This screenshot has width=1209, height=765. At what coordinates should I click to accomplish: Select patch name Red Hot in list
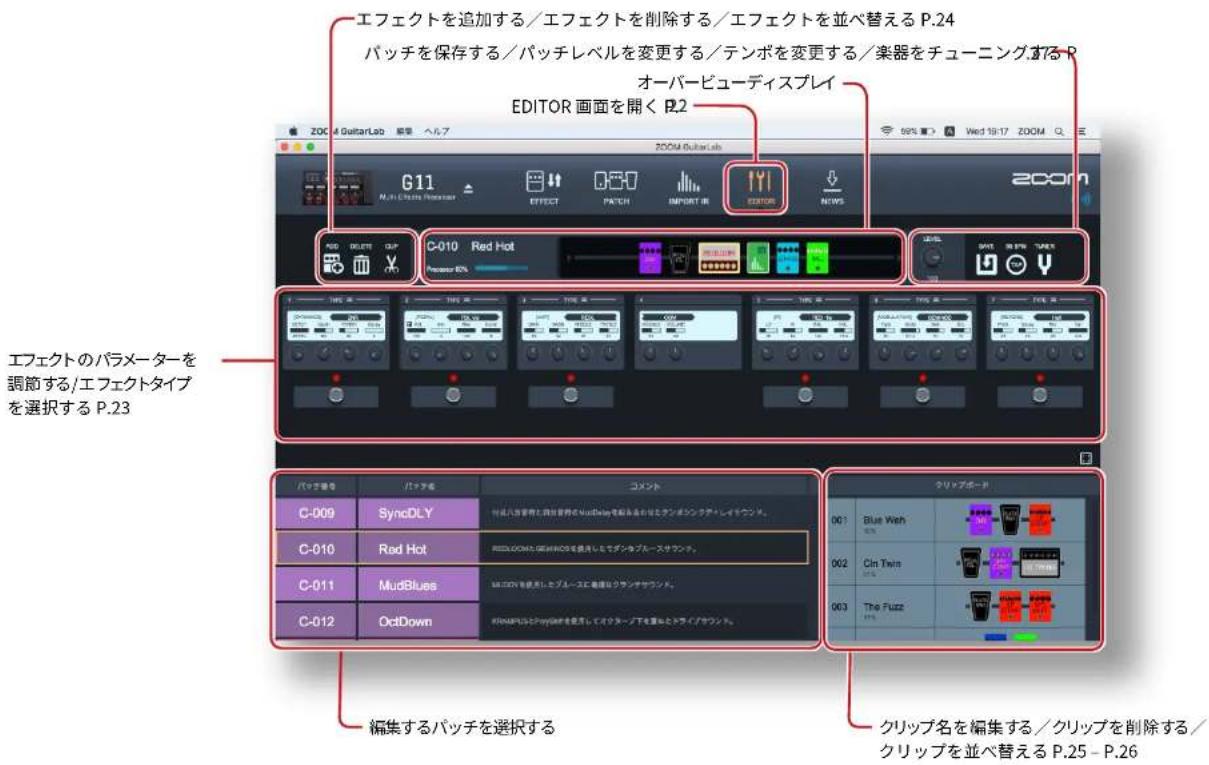pos(418,549)
